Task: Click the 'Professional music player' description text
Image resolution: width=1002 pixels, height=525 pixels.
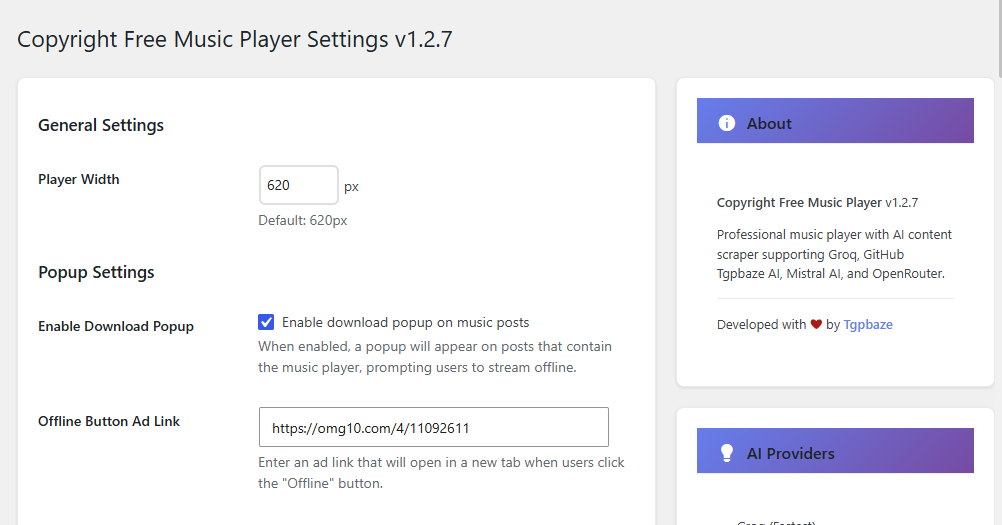Action: click(834, 254)
